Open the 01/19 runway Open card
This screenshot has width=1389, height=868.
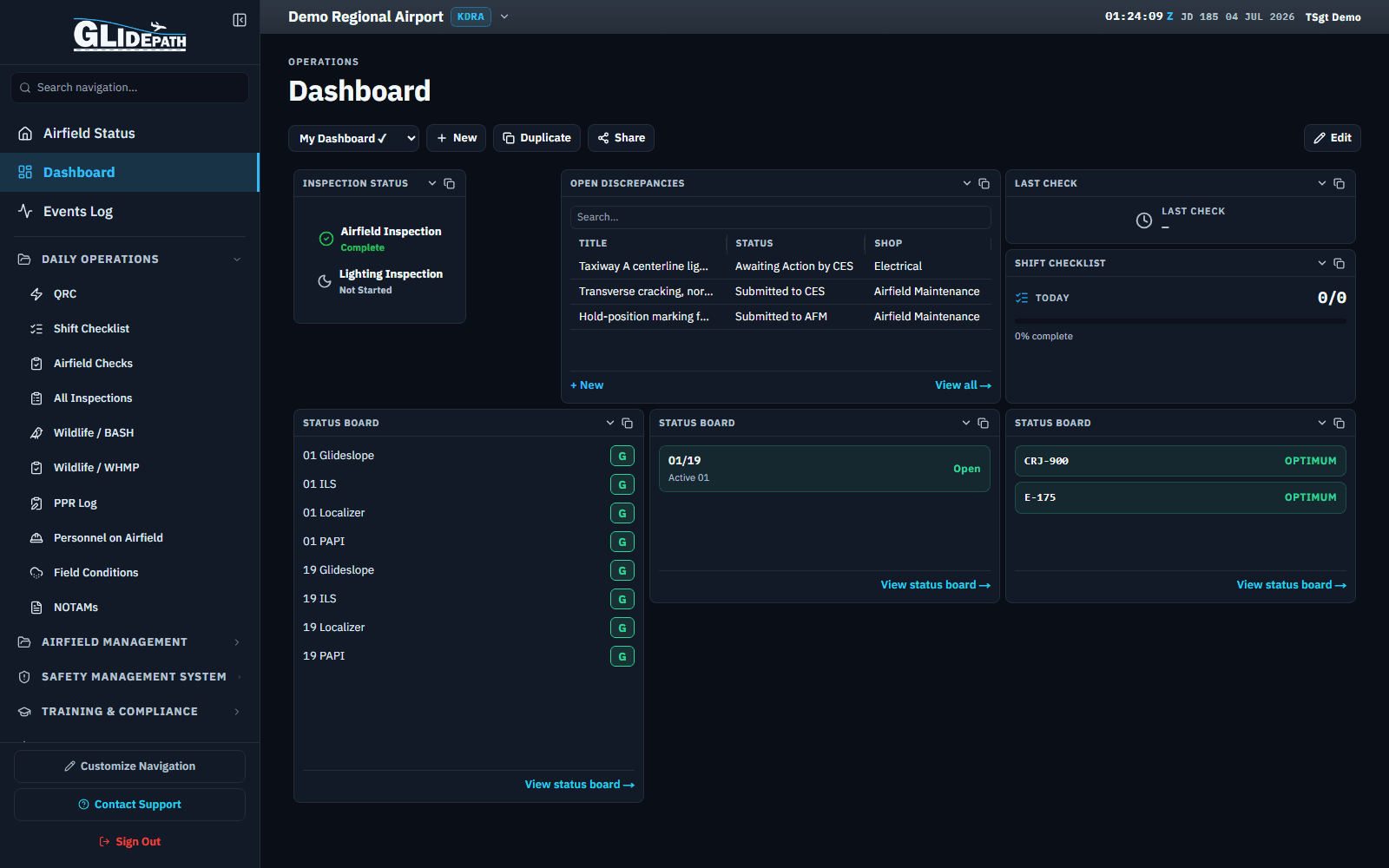pyautogui.click(x=825, y=469)
